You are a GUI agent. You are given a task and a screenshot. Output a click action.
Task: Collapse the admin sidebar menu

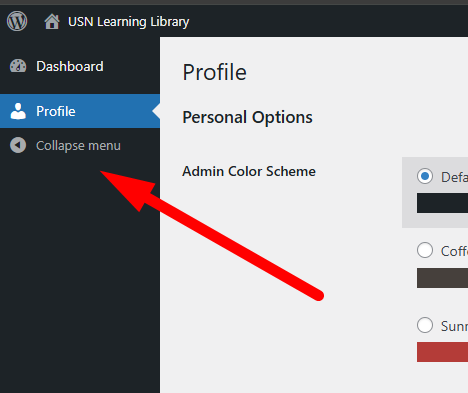pyautogui.click(x=80, y=145)
